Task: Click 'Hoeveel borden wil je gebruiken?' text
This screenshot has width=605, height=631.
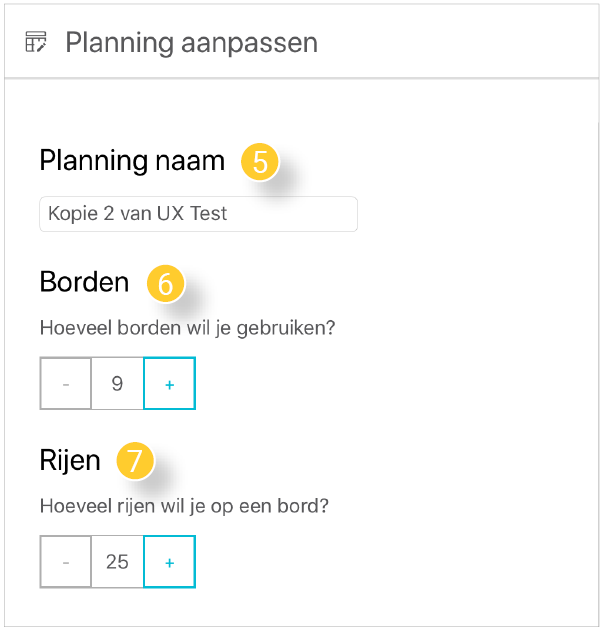Action: 187,328
